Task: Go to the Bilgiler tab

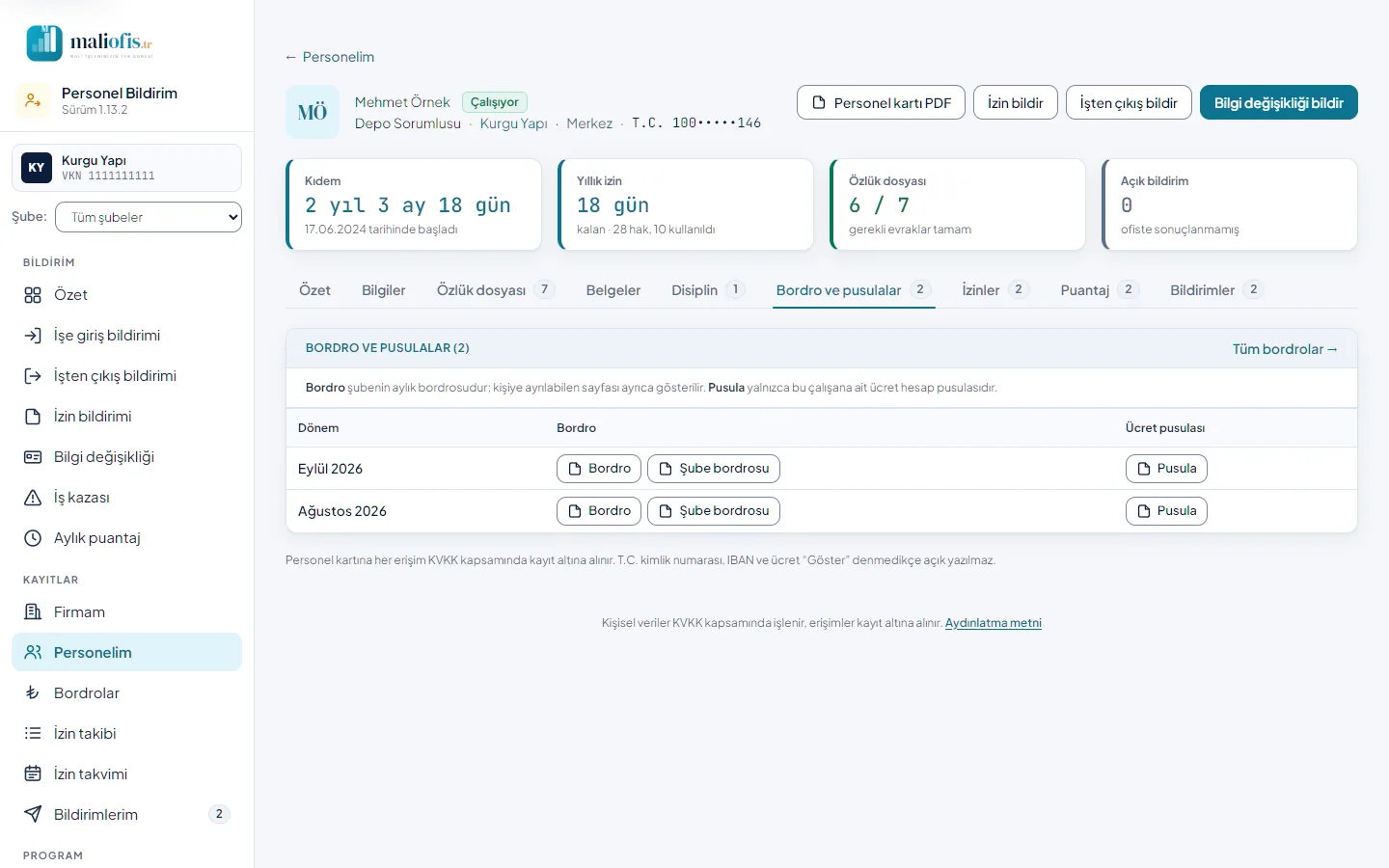Action: (383, 290)
